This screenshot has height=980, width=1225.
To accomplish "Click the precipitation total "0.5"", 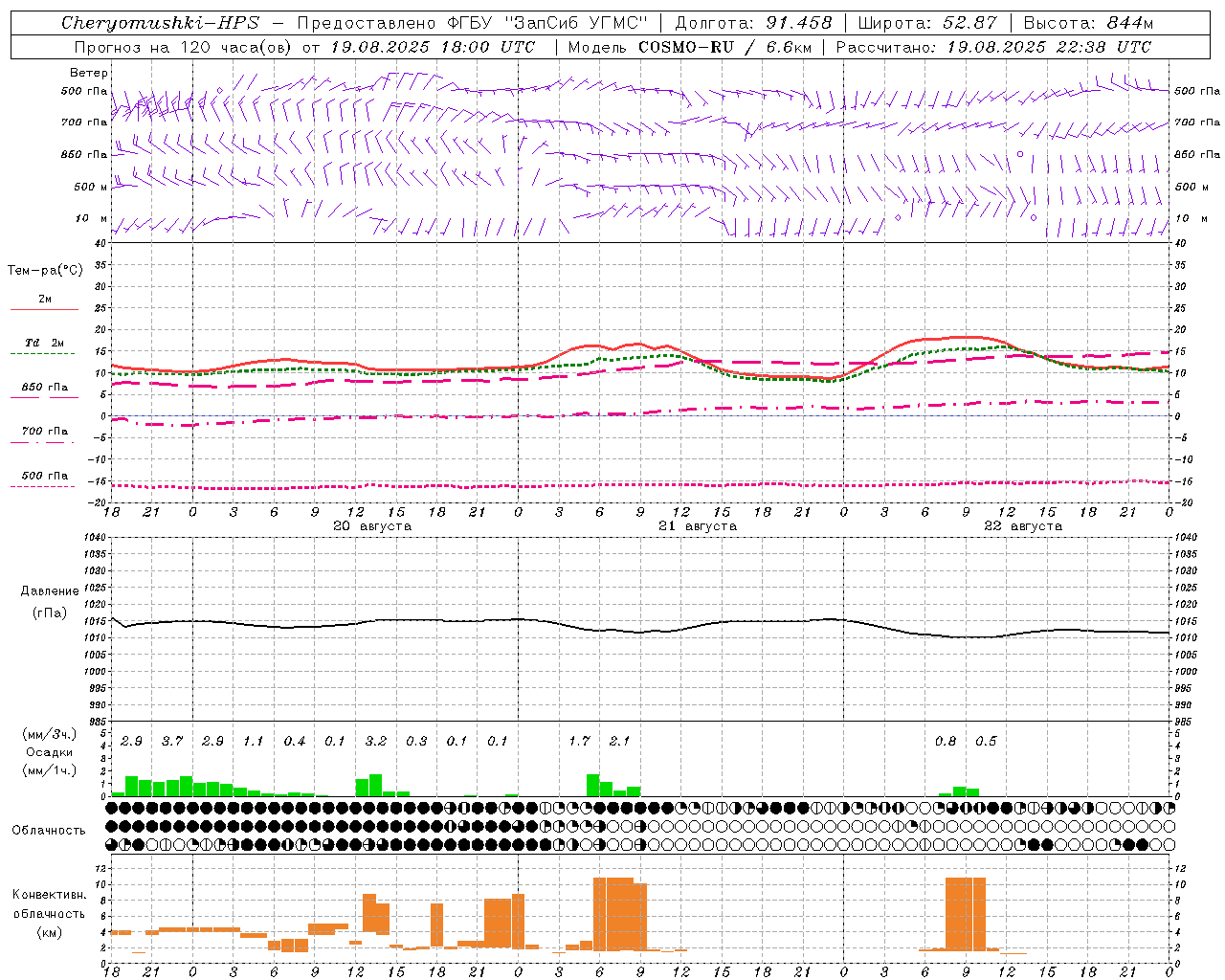I will [986, 742].
